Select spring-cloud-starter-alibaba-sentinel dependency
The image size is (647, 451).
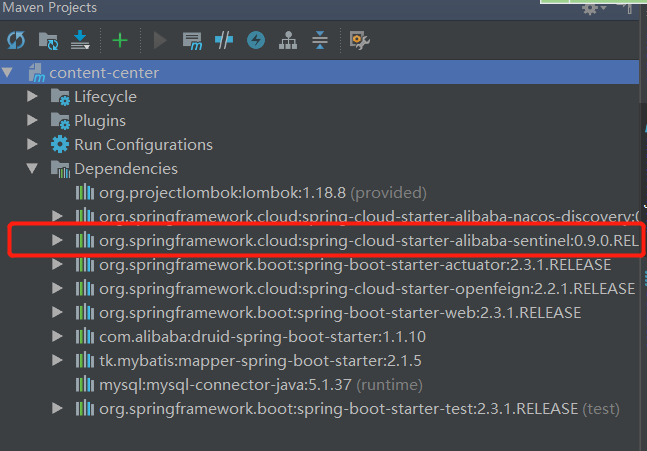368,241
